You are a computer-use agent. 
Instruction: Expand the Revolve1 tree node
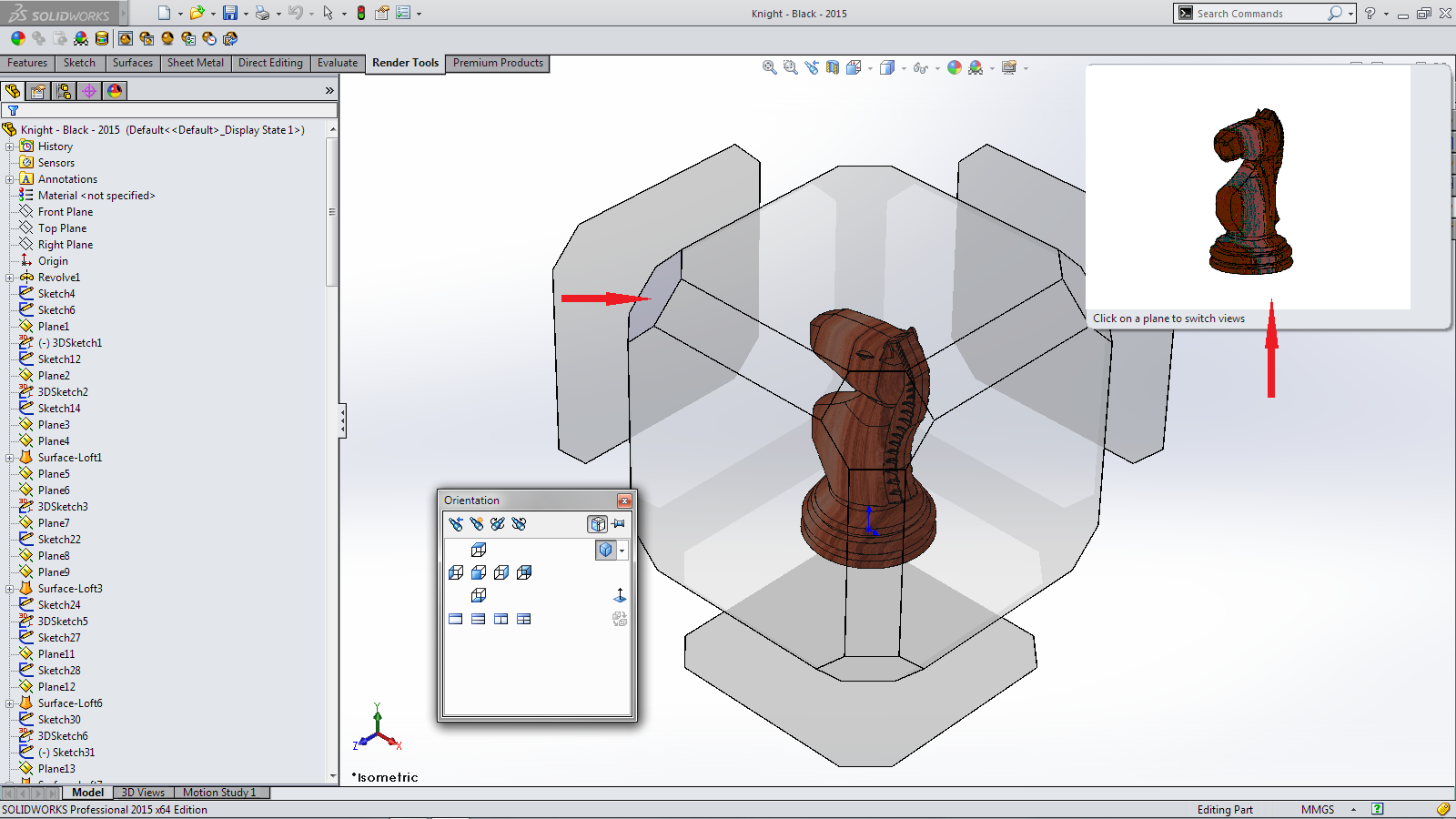click(10, 278)
